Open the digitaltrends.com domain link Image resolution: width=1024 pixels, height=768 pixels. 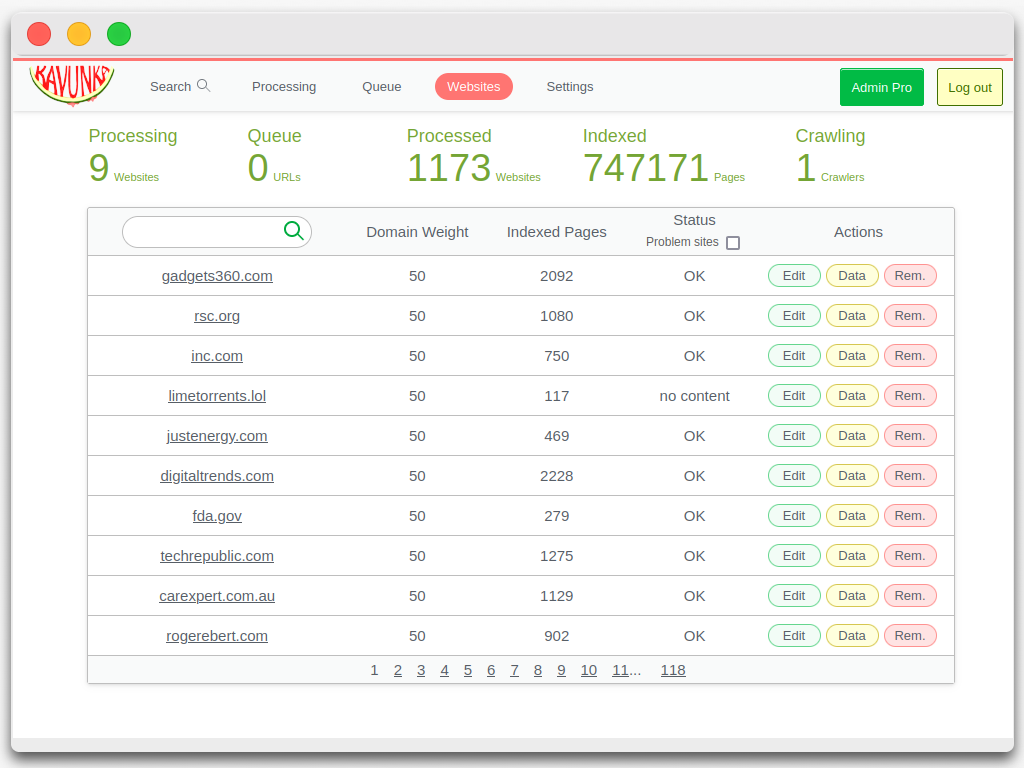[217, 476]
